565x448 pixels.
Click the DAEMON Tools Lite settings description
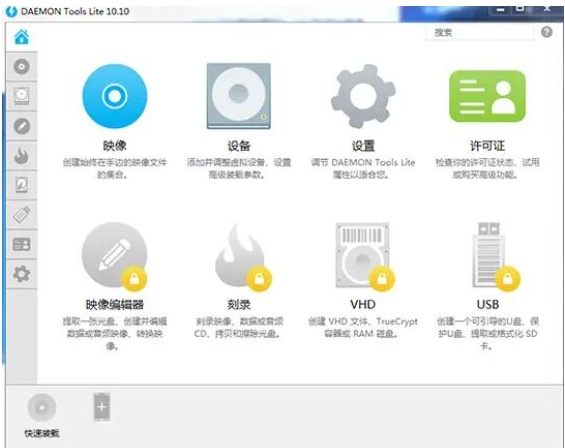363,169
